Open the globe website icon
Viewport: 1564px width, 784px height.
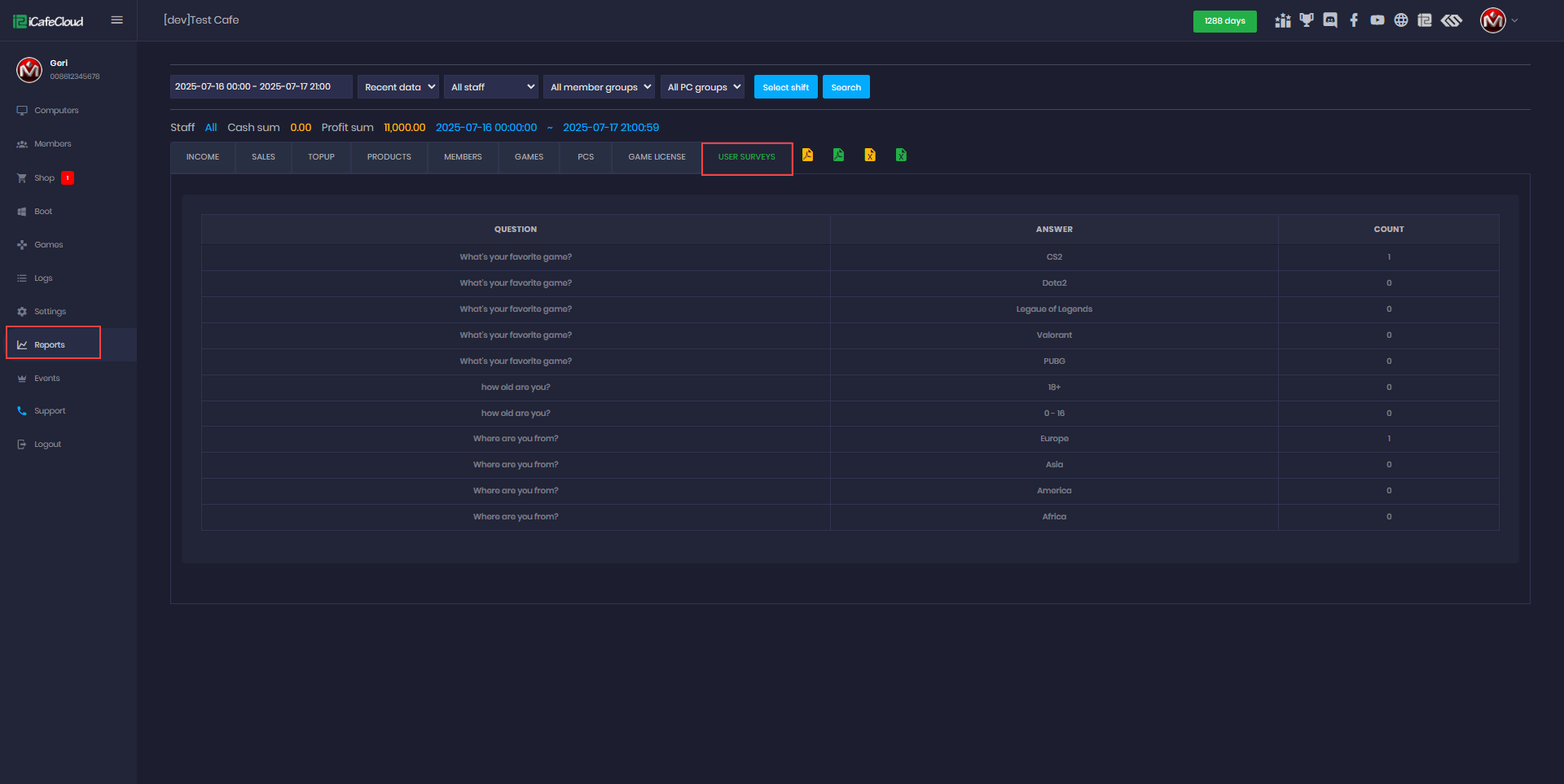click(x=1401, y=20)
